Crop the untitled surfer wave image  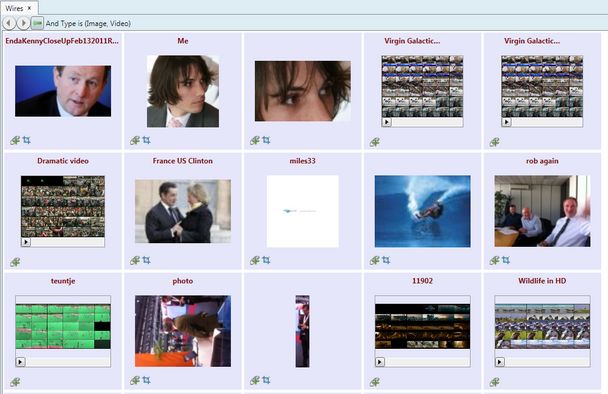(x=386, y=260)
